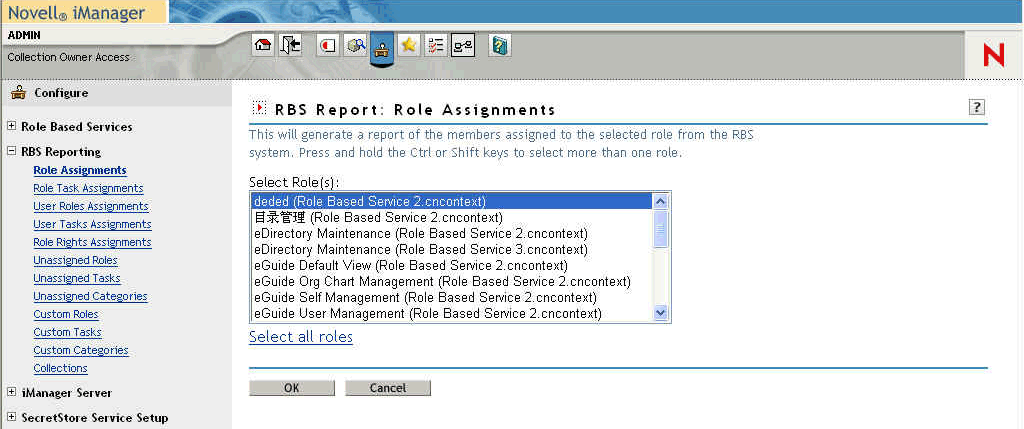The width and height of the screenshot is (1024, 429).
Task: Select the eGuide Org Chart Management role
Action: click(451, 281)
